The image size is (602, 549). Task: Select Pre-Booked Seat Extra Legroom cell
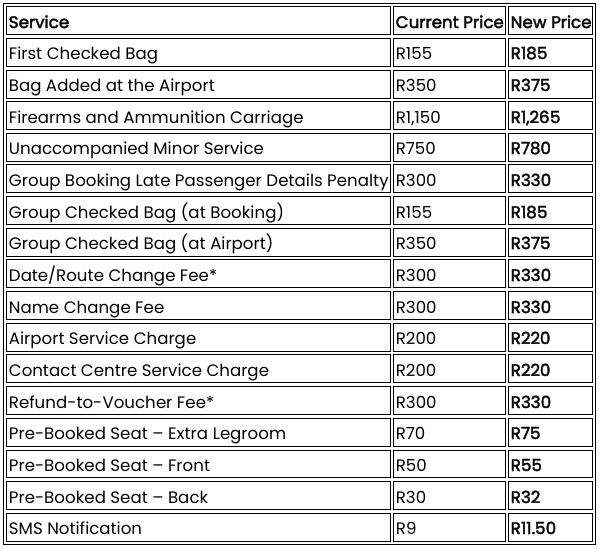click(x=198, y=433)
